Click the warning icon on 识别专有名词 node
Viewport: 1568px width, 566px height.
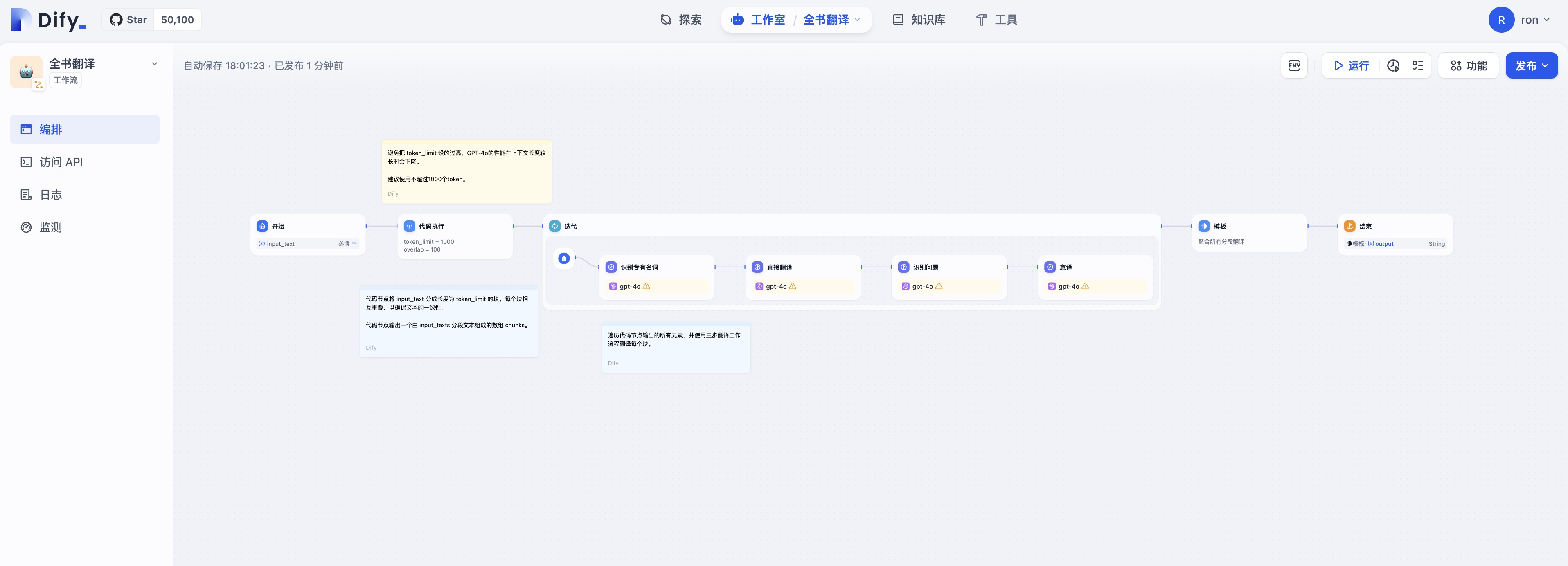(x=647, y=286)
